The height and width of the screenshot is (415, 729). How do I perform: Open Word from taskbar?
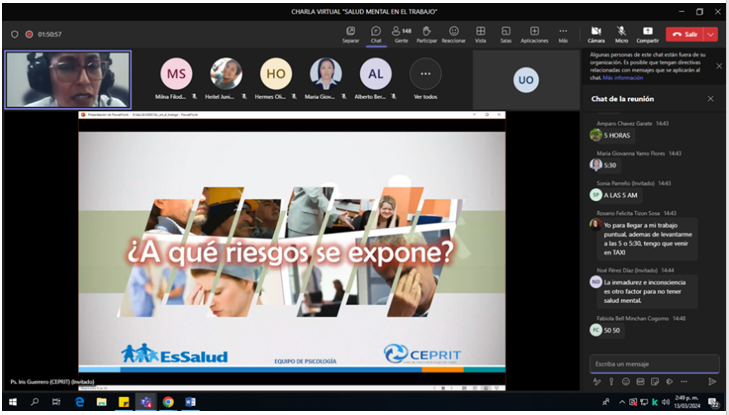[190, 402]
